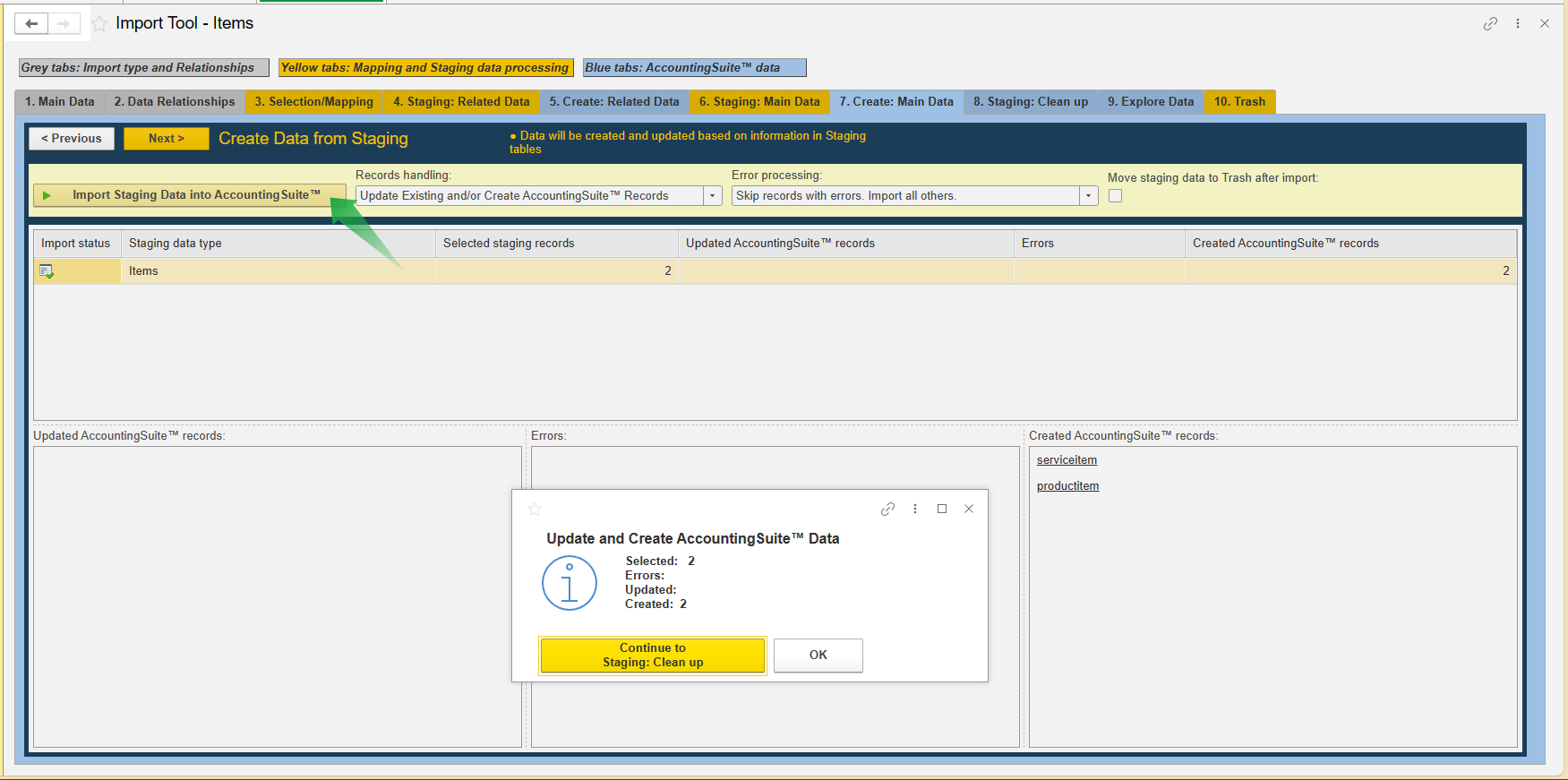Open dialog three-dot more menu
The height and width of the screenshot is (780, 1568).
pos(915,509)
